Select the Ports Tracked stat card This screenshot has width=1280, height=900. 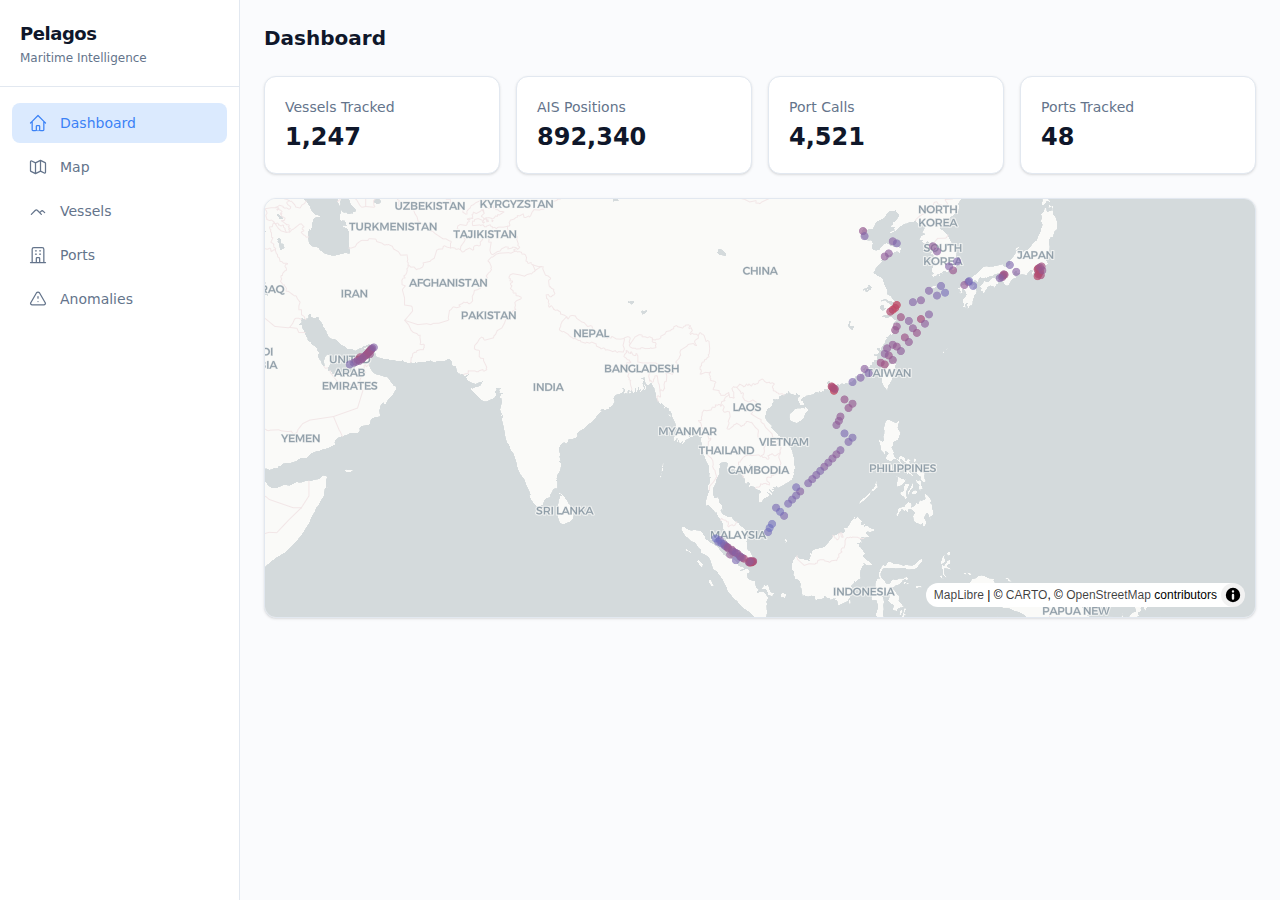click(x=1137, y=124)
